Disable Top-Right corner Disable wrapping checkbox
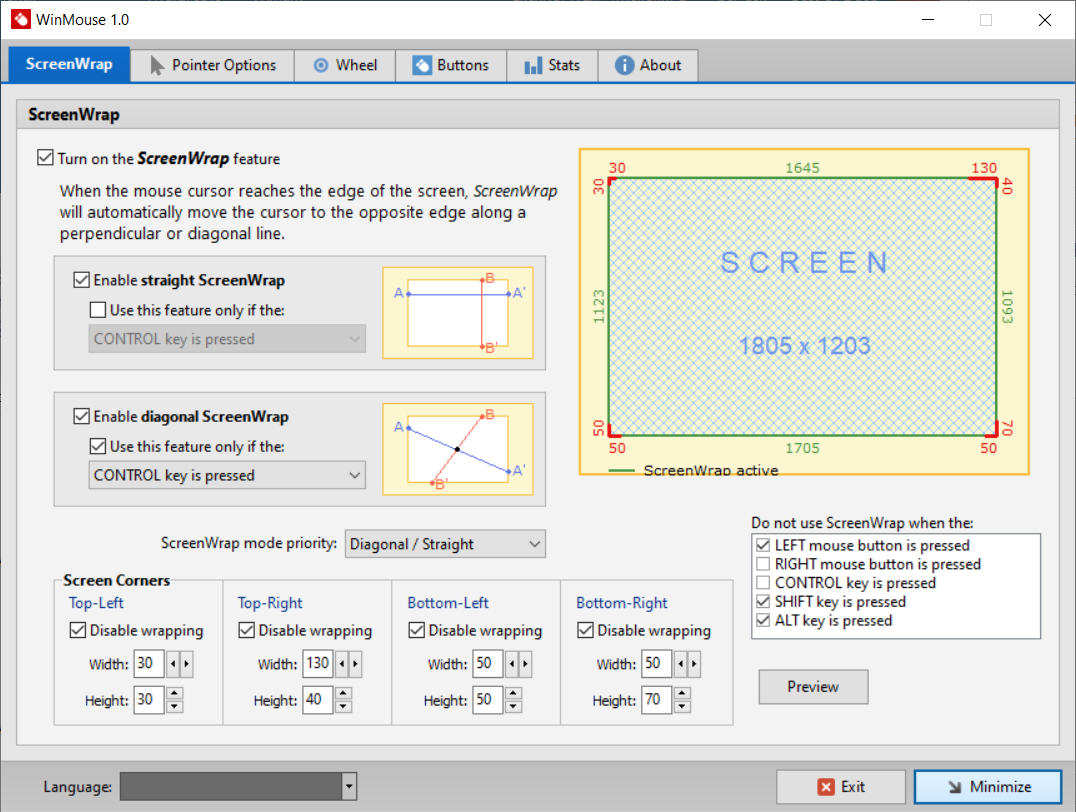 coord(247,631)
